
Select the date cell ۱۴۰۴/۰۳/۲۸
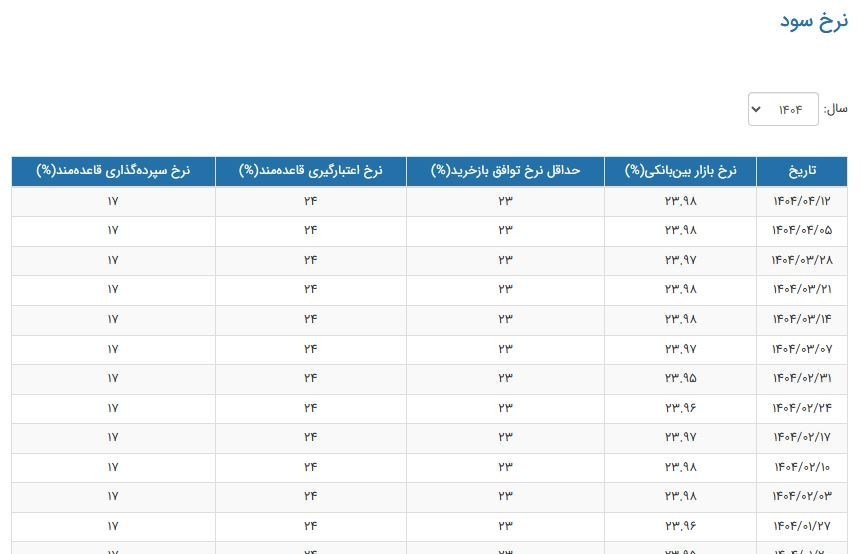(x=802, y=260)
